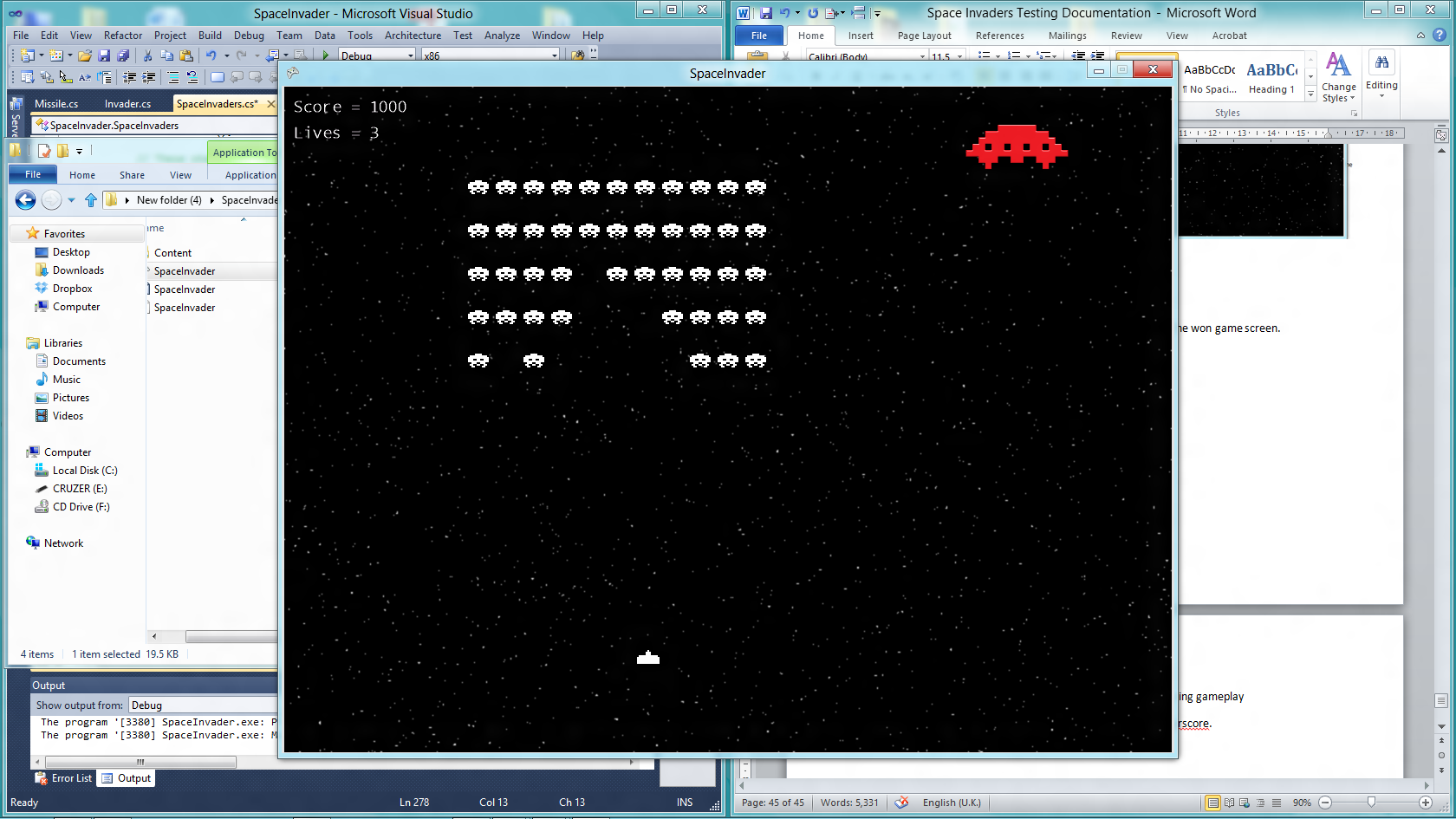Viewport: 1456px width, 819px height.
Task: Click Error List tab at Visual Studio bottom
Action: point(63,778)
